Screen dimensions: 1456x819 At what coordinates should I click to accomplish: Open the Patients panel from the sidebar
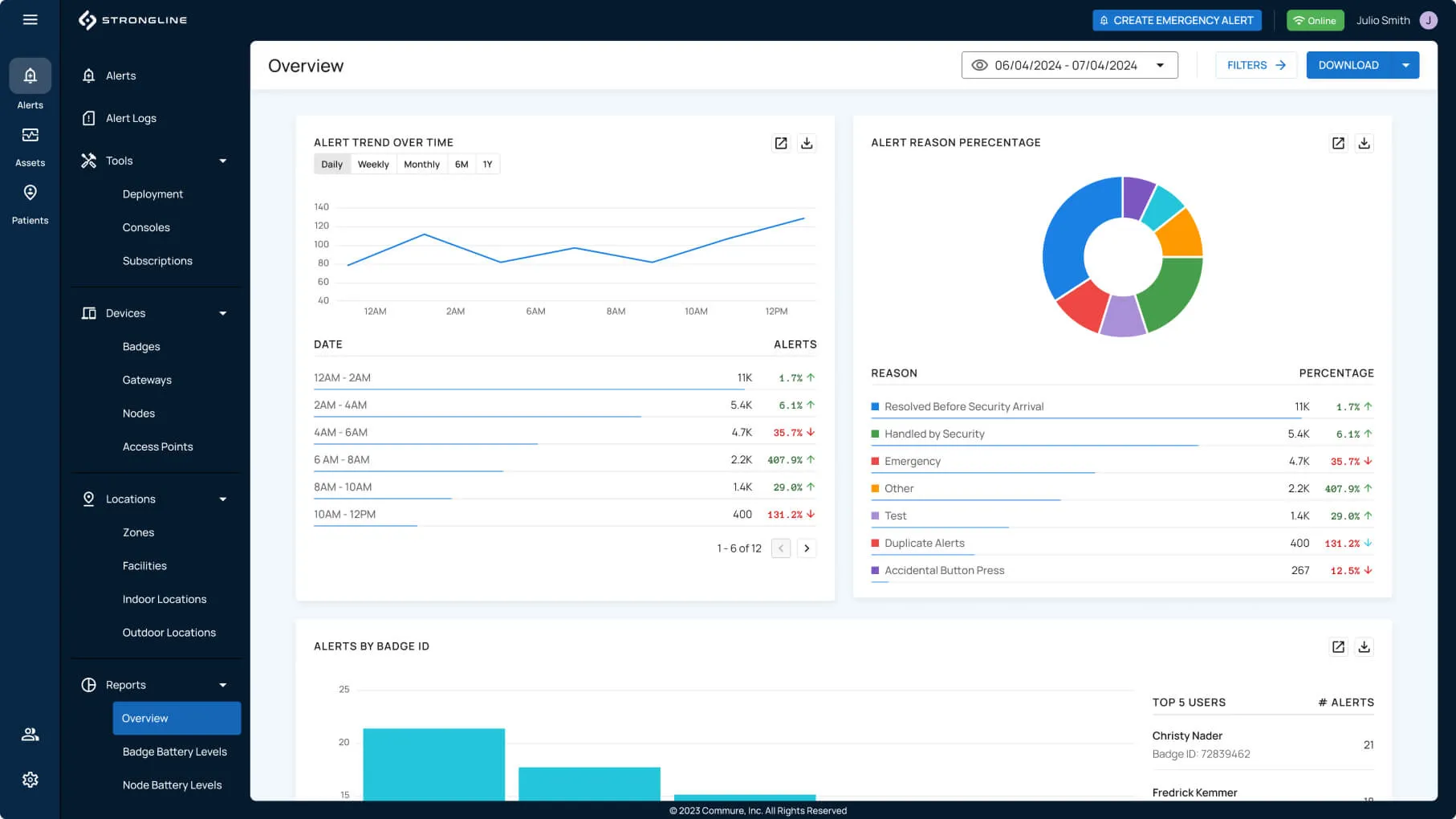30,199
